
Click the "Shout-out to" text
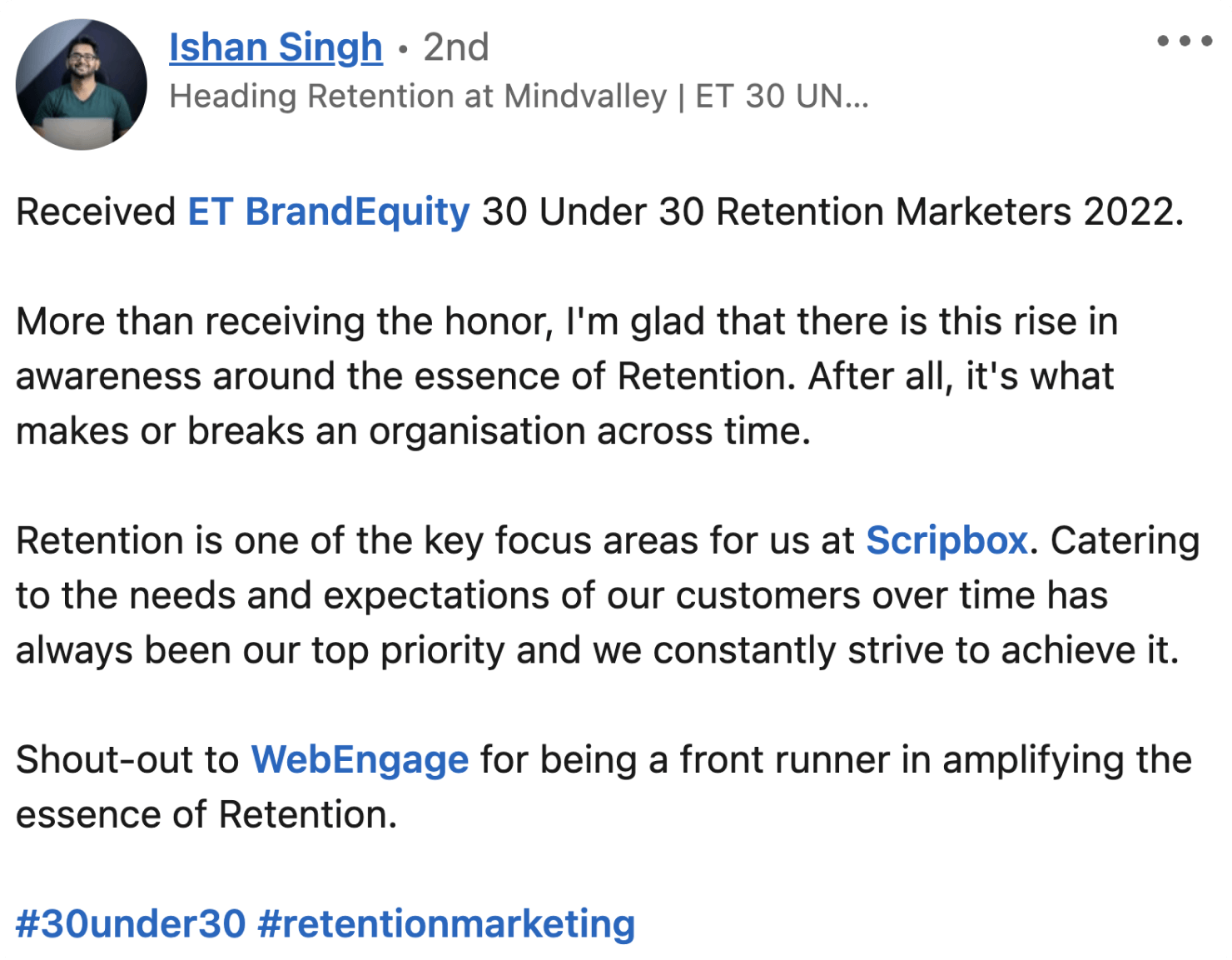[127, 759]
